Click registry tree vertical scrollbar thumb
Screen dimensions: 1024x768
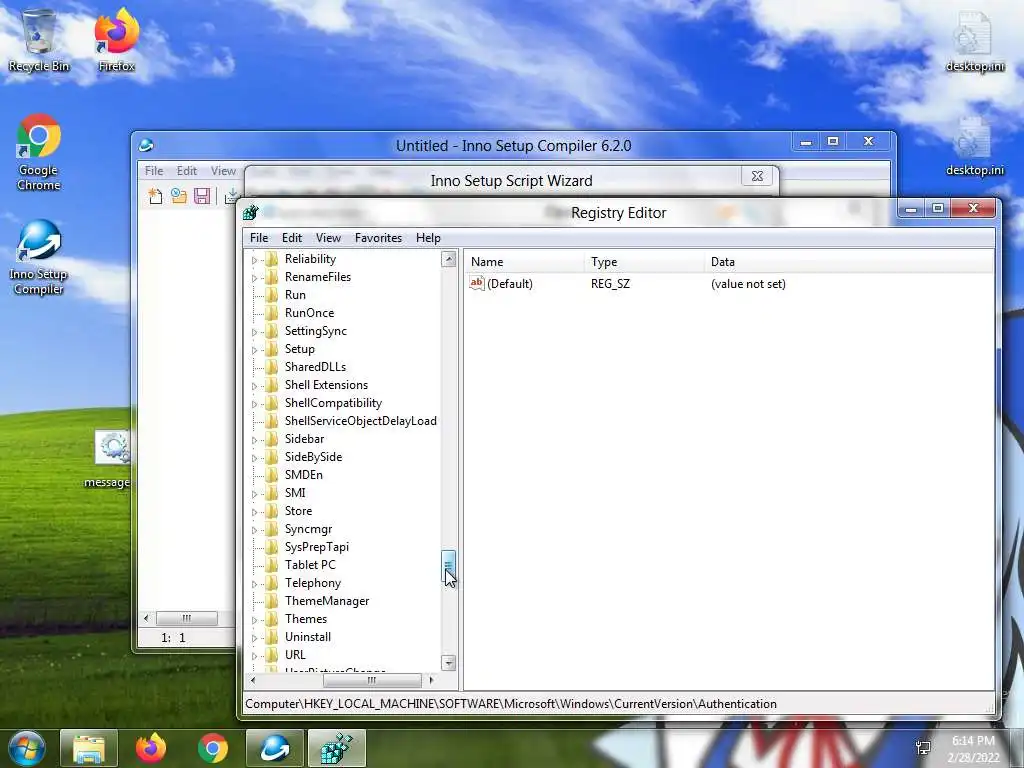tap(448, 566)
